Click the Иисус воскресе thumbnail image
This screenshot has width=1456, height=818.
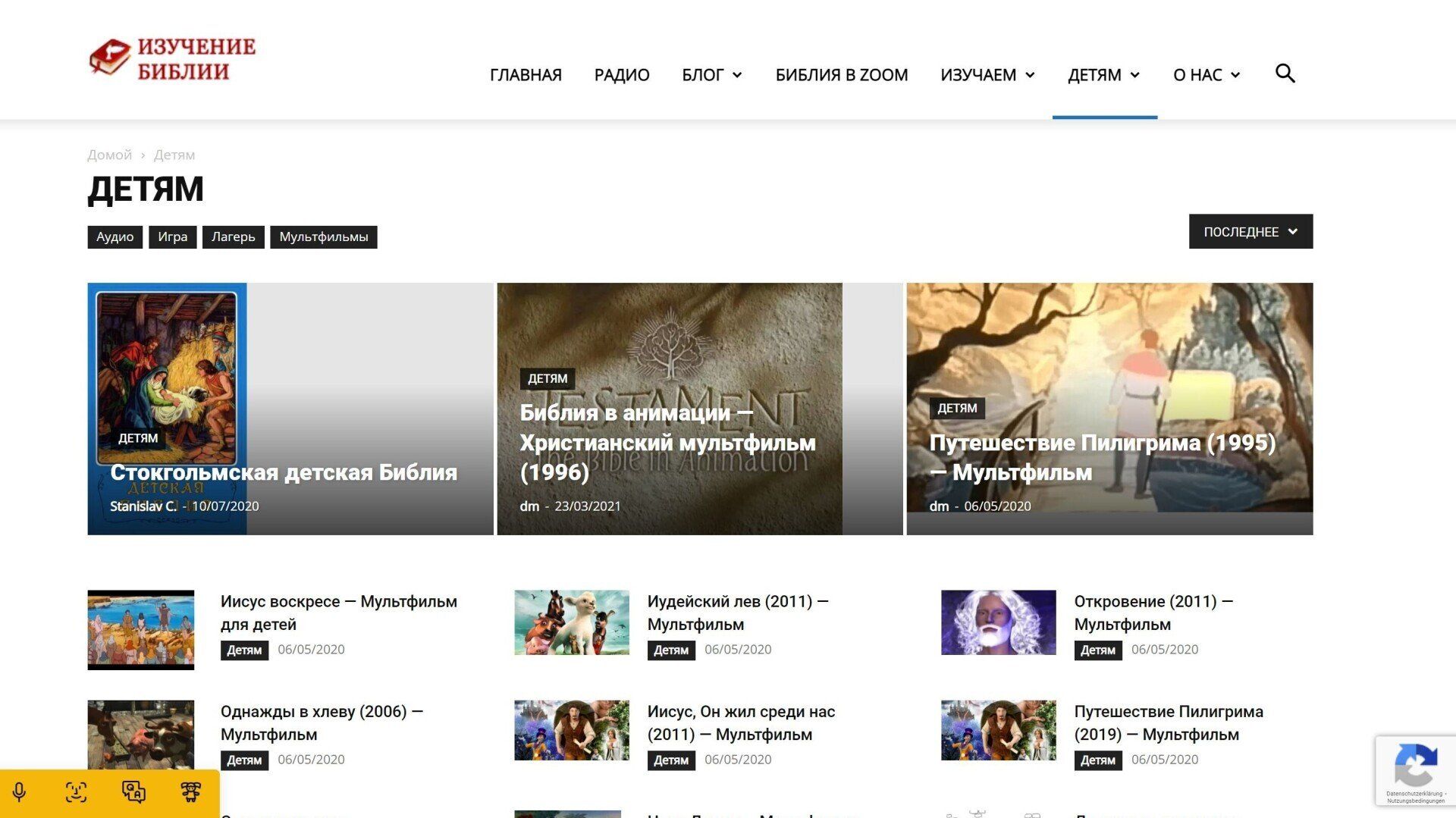pyautogui.click(x=141, y=630)
